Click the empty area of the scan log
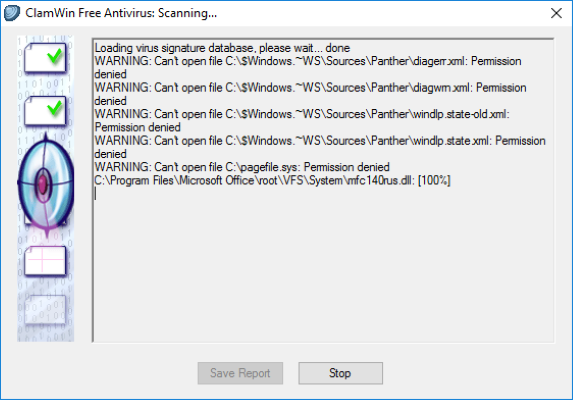Viewport: 573px width, 400px height. [x=323, y=268]
